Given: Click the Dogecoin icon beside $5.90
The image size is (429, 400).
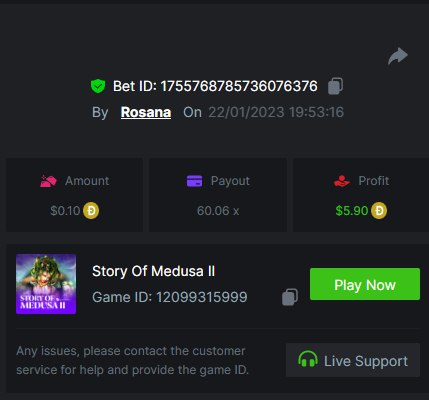Looking at the screenshot, I should tap(379, 211).
